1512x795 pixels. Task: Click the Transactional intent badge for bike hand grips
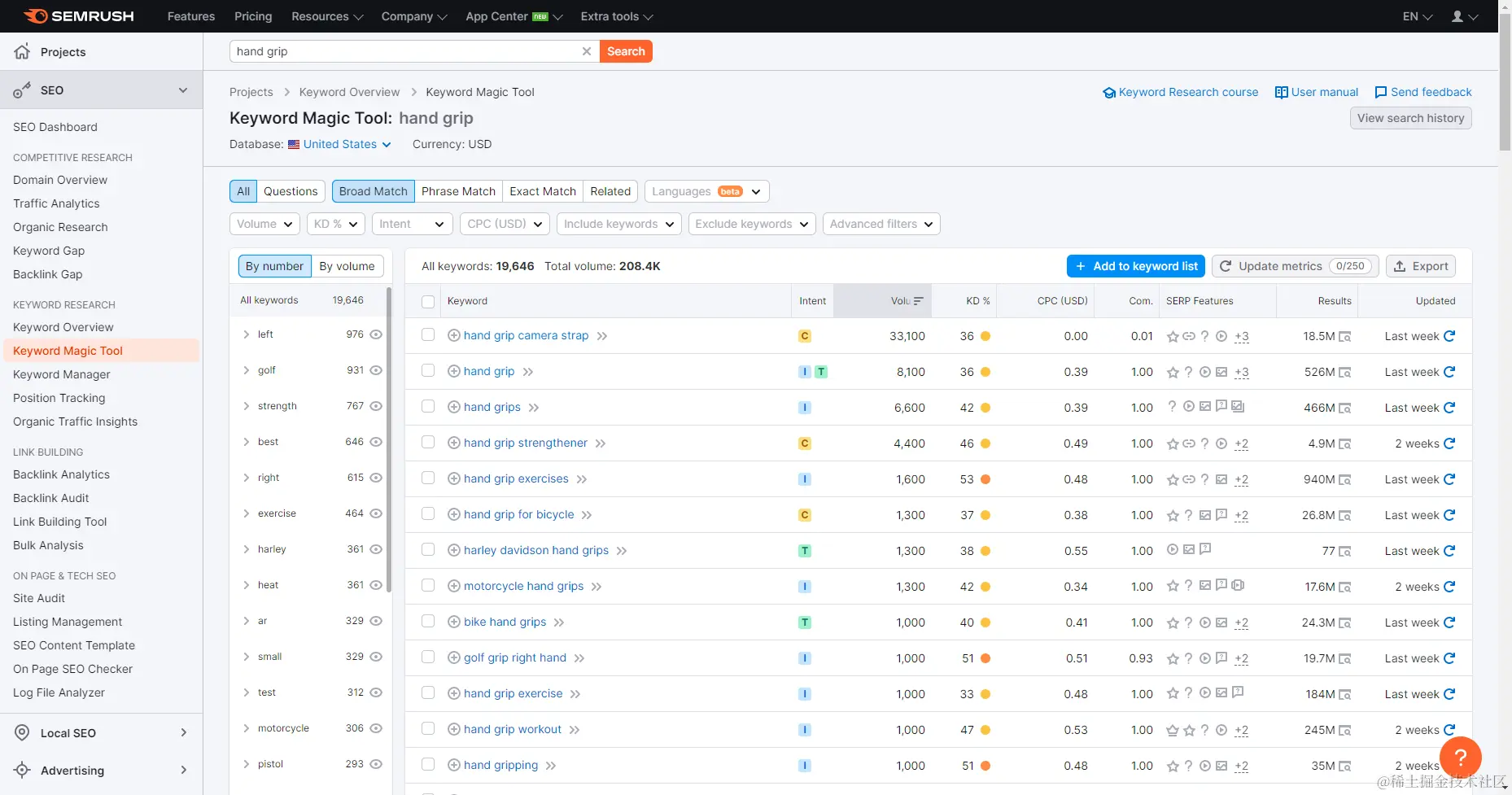(805, 622)
